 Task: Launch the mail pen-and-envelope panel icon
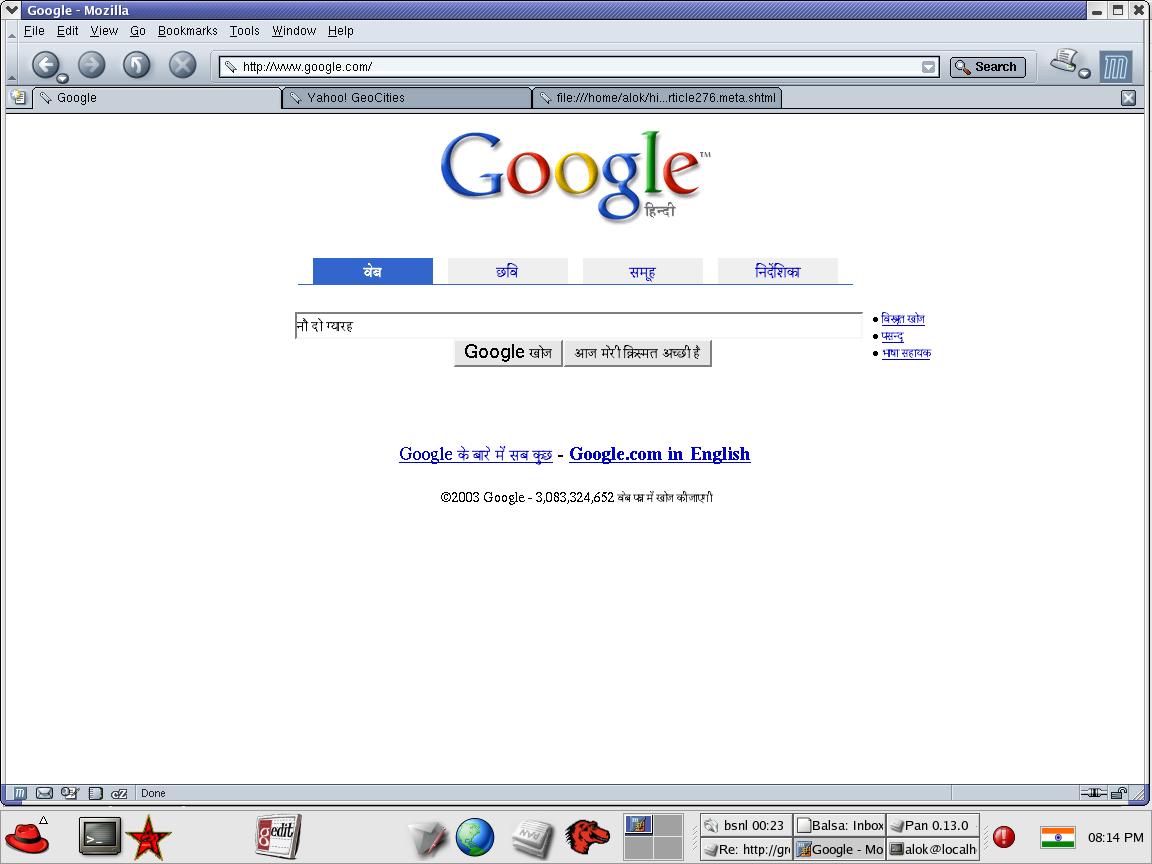coord(428,838)
